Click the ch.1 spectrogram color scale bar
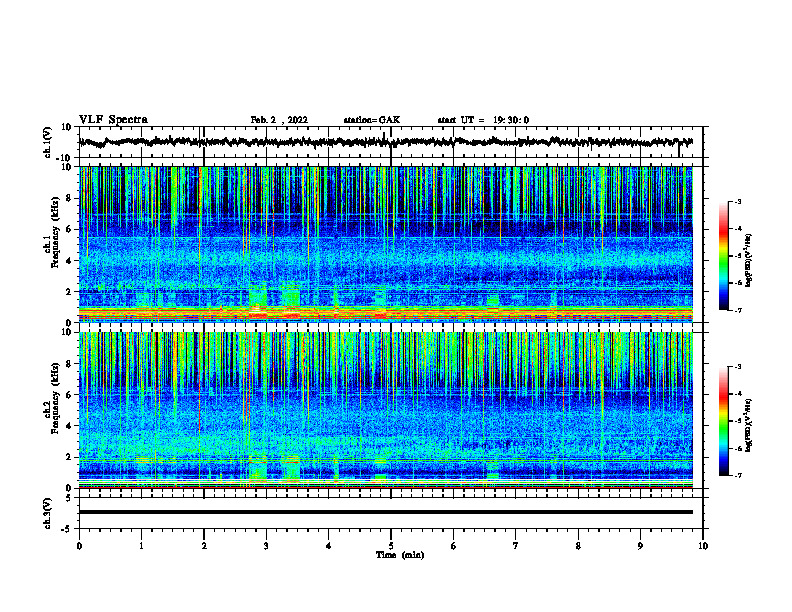 click(x=723, y=256)
